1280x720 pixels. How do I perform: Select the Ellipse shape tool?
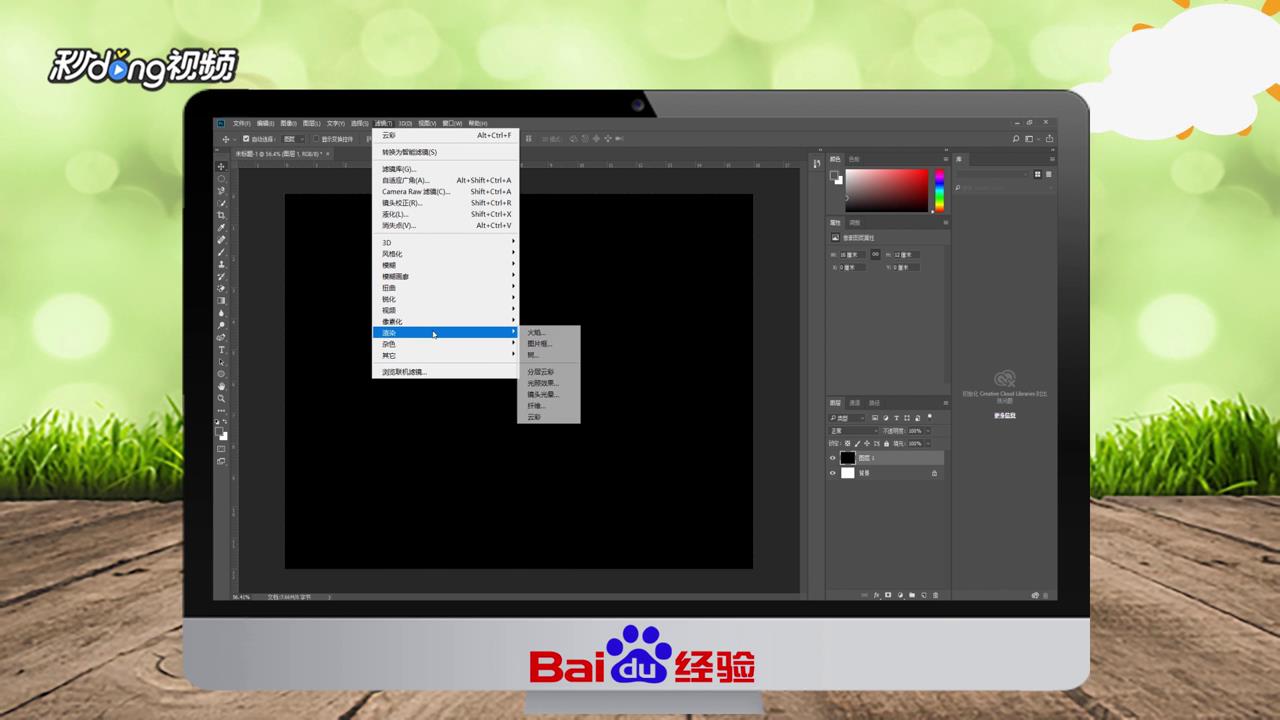point(221,374)
